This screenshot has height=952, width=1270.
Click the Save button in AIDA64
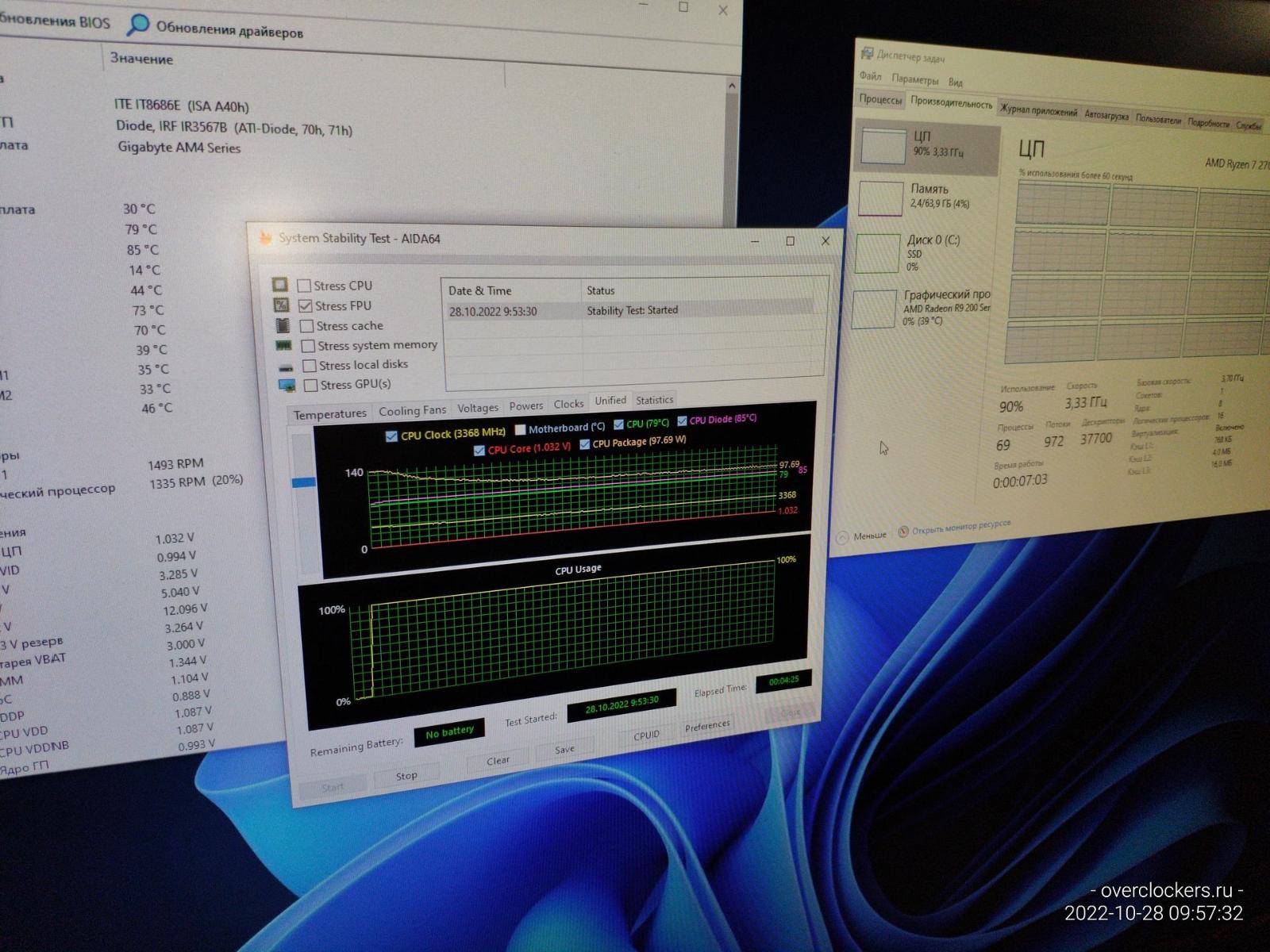pyautogui.click(x=564, y=749)
